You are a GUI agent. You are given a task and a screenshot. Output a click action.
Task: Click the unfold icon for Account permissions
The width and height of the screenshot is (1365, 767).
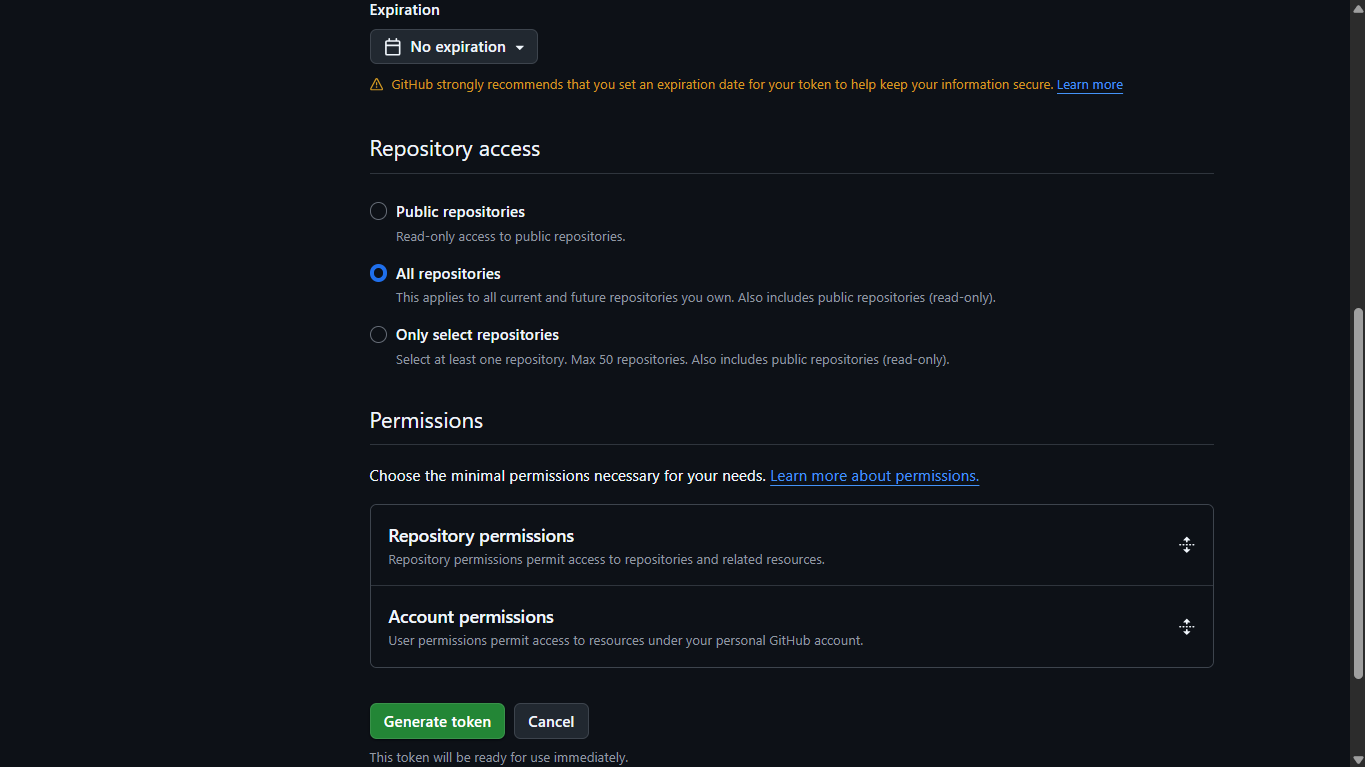click(1186, 627)
